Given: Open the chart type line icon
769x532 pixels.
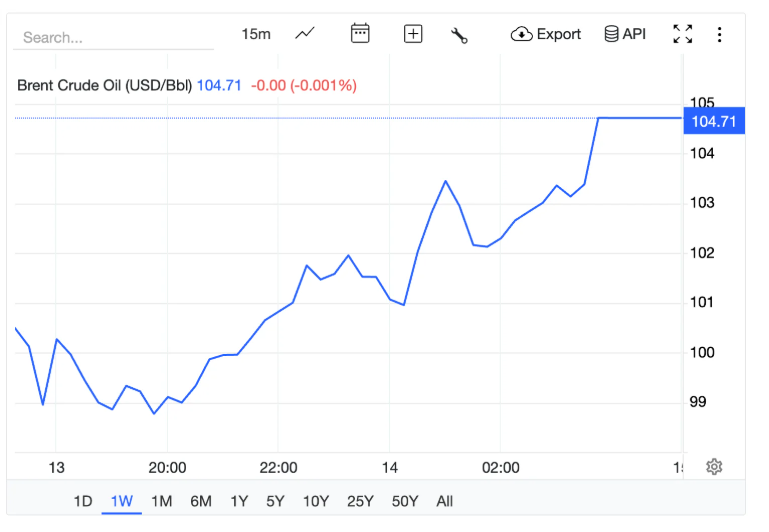Looking at the screenshot, I should (x=305, y=34).
